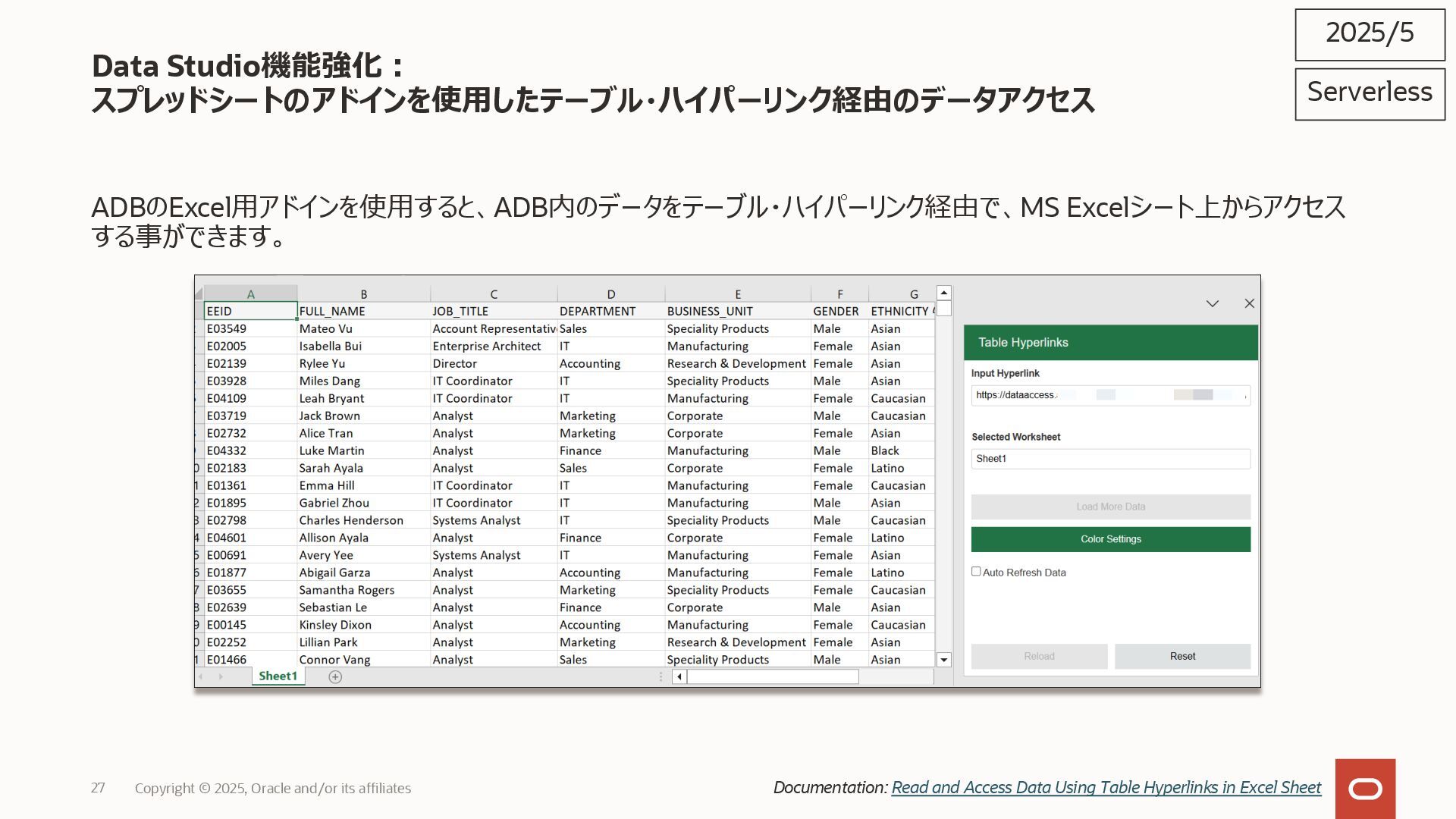Screen dimensions: 1456x819
Task: Select cell Gabriel Zhou
Action: coord(363,503)
